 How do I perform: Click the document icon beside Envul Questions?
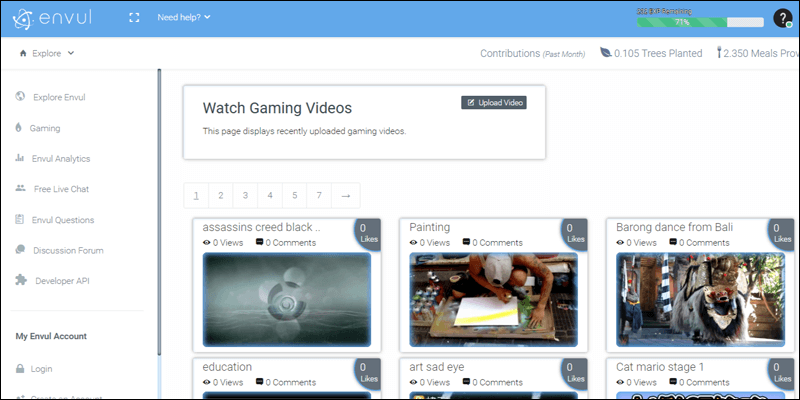point(20,219)
